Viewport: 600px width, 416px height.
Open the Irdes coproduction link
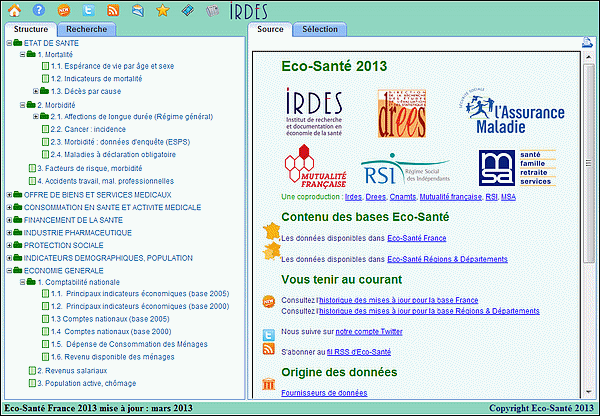[x=353, y=197]
